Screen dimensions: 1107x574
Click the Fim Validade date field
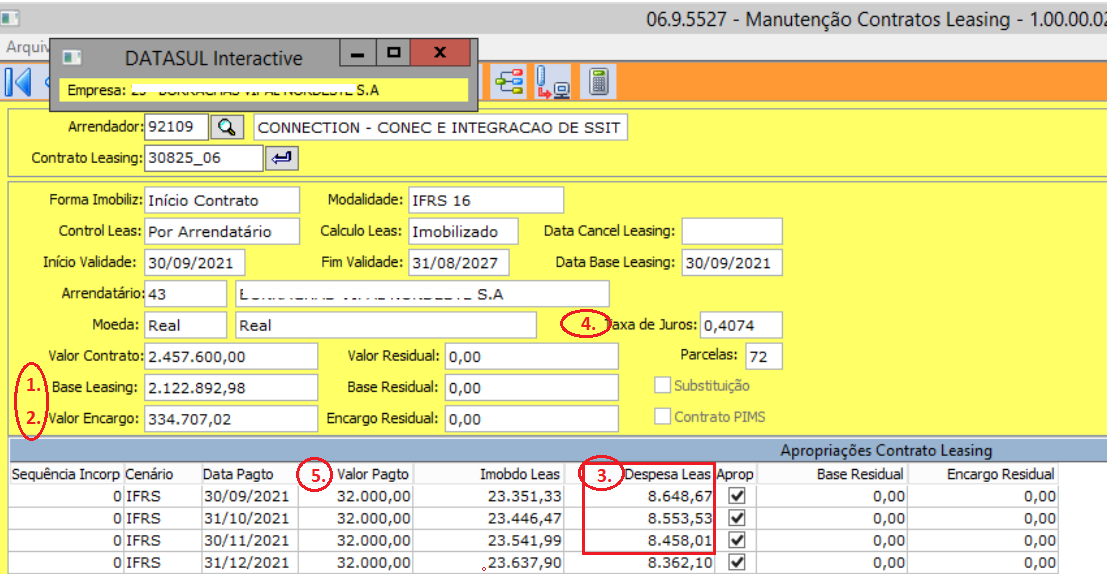[x=459, y=263]
